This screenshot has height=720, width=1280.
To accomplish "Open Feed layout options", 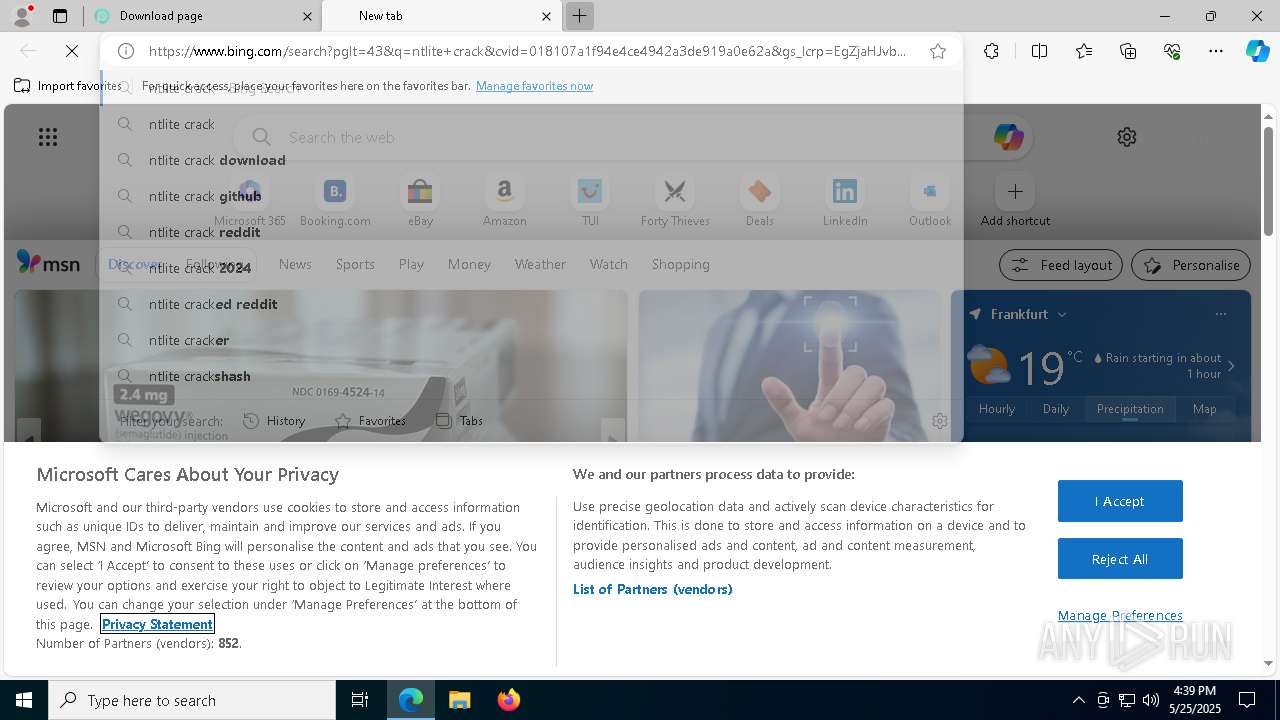I will 1061,265.
